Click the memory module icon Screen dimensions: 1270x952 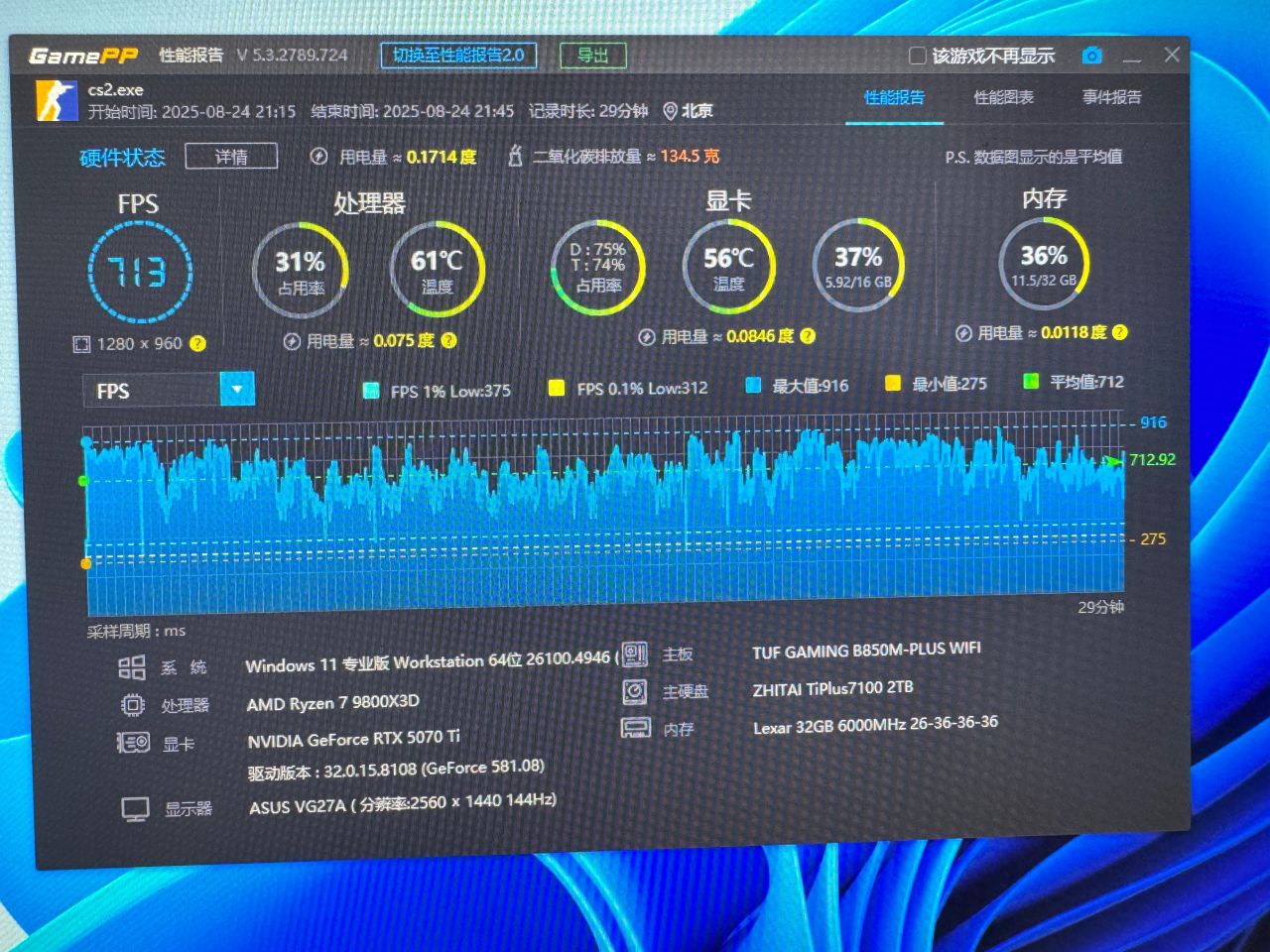(635, 729)
